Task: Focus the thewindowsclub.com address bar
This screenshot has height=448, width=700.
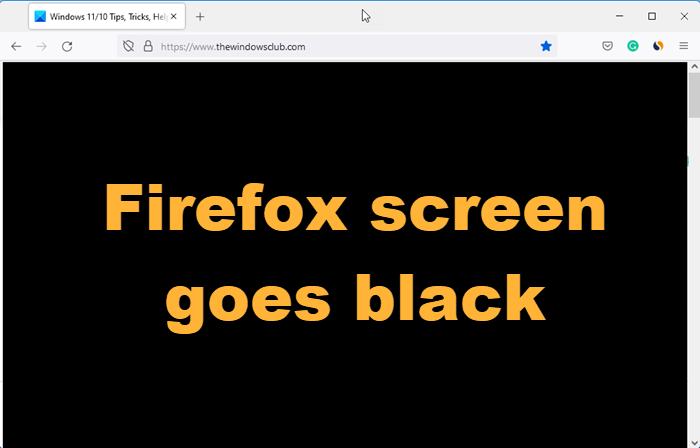Action: (337, 46)
